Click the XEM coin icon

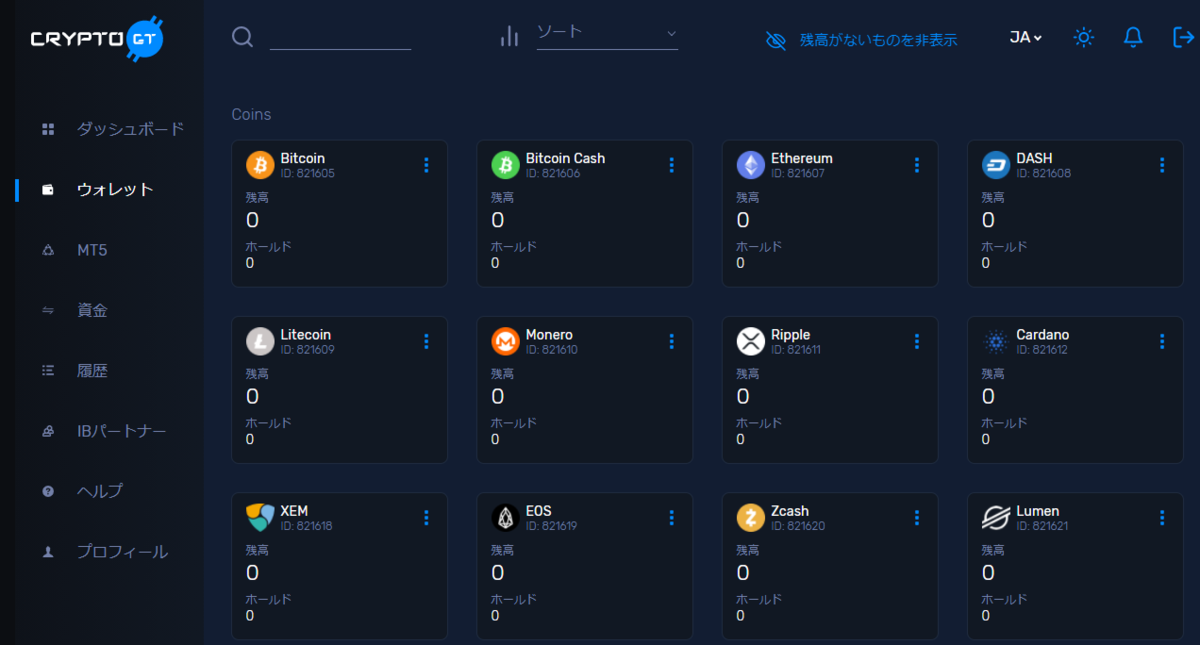[x=260, y=517]
